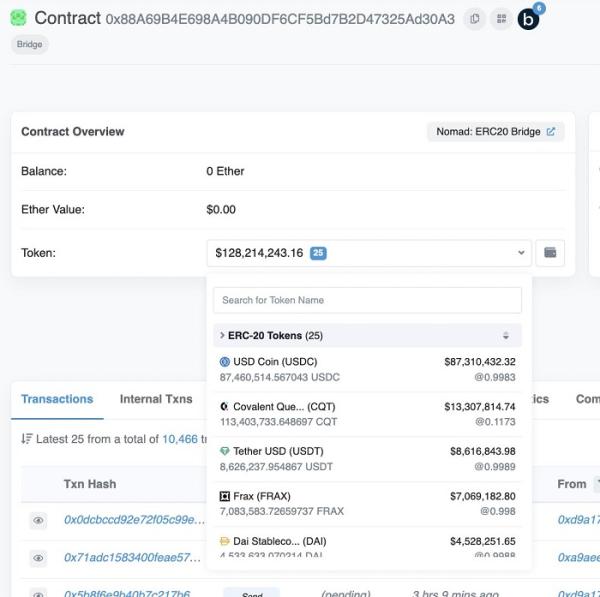The image size is (600, 597).
Task: Click the Dai Stablecoin token icon
Action: (x=225, y=541)
